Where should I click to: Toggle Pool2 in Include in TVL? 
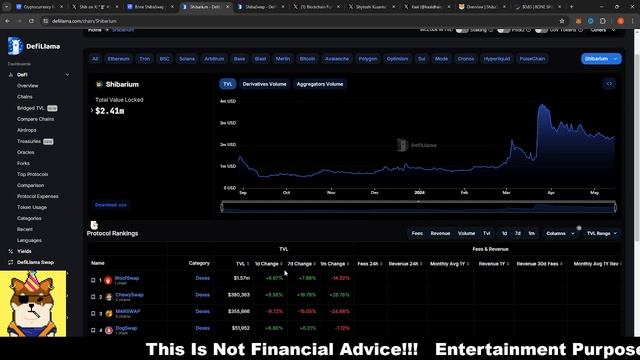point(504,30)
